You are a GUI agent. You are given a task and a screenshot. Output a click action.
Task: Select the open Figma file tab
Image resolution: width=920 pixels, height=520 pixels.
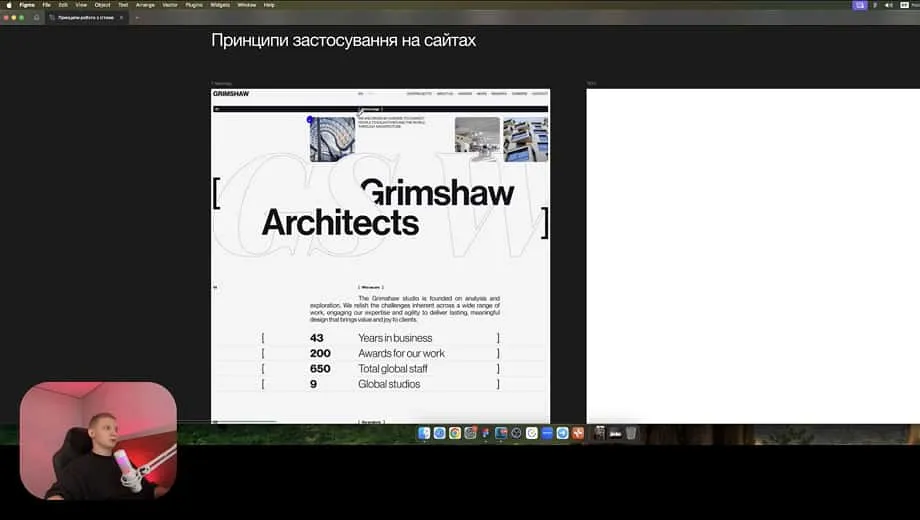pos(86,18)
